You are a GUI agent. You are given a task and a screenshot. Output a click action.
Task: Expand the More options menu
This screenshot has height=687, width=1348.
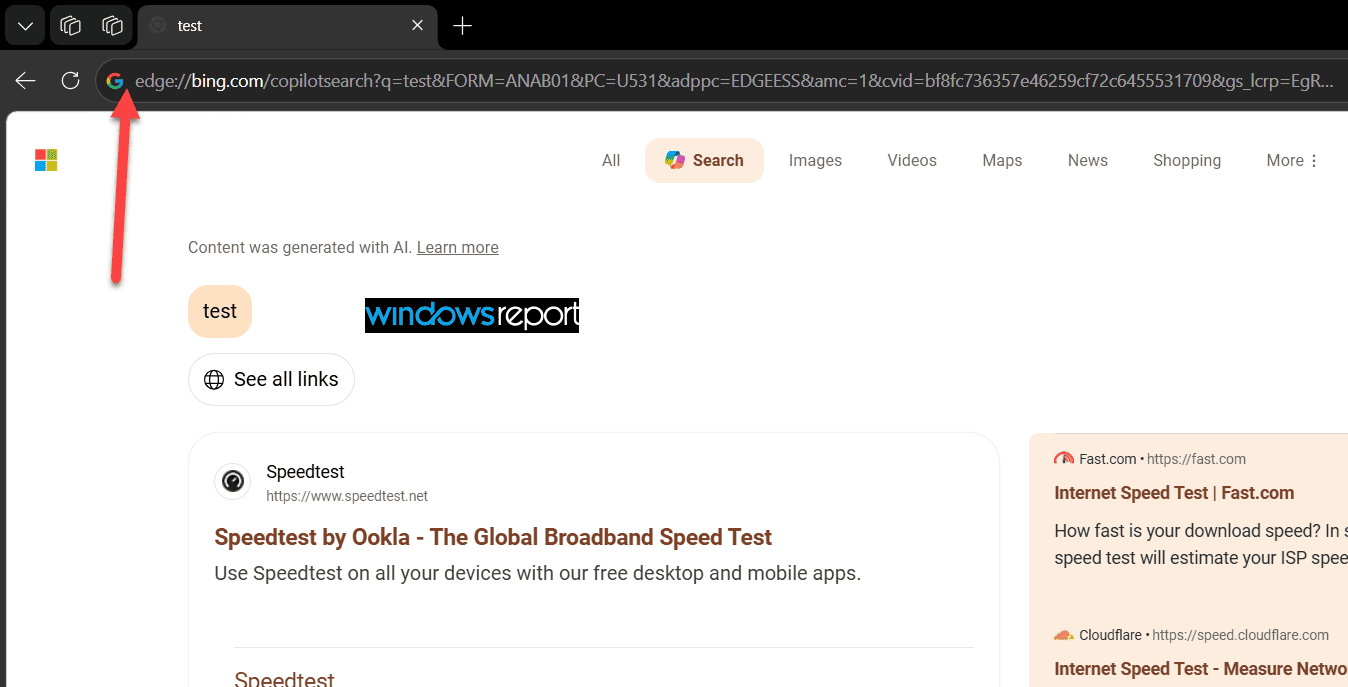tap(1292, 160)
